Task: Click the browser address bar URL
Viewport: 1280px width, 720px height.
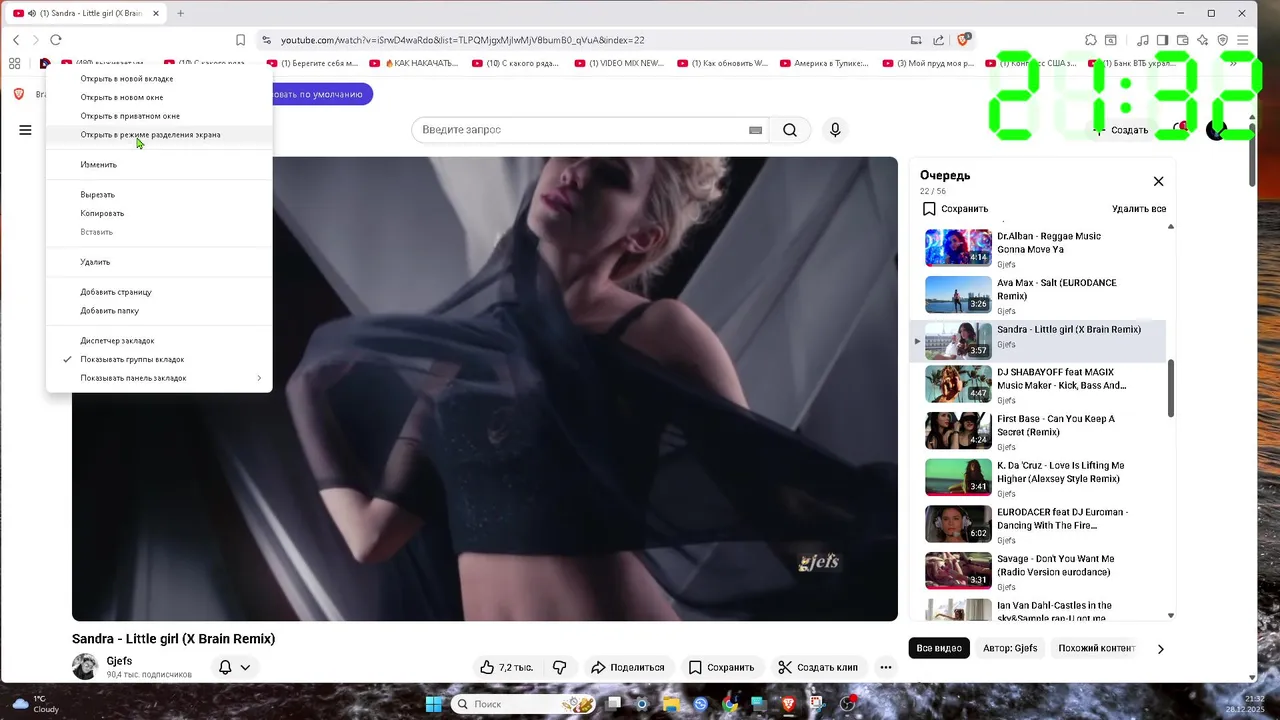Action: click(462, 40)
